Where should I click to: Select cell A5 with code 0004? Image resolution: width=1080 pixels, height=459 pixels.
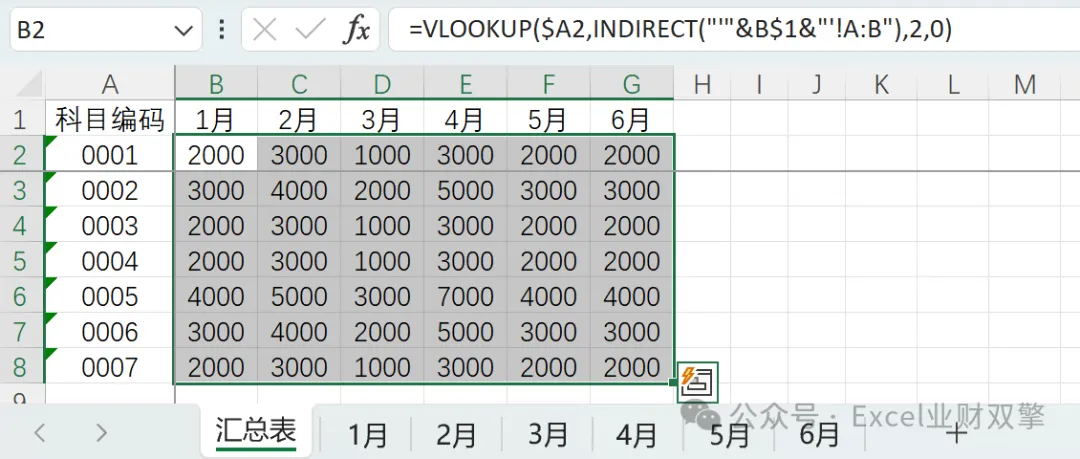110,261
